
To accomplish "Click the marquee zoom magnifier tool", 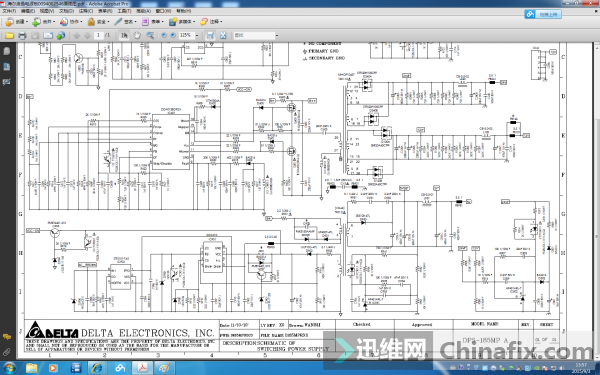I will (x=150, y=36).
